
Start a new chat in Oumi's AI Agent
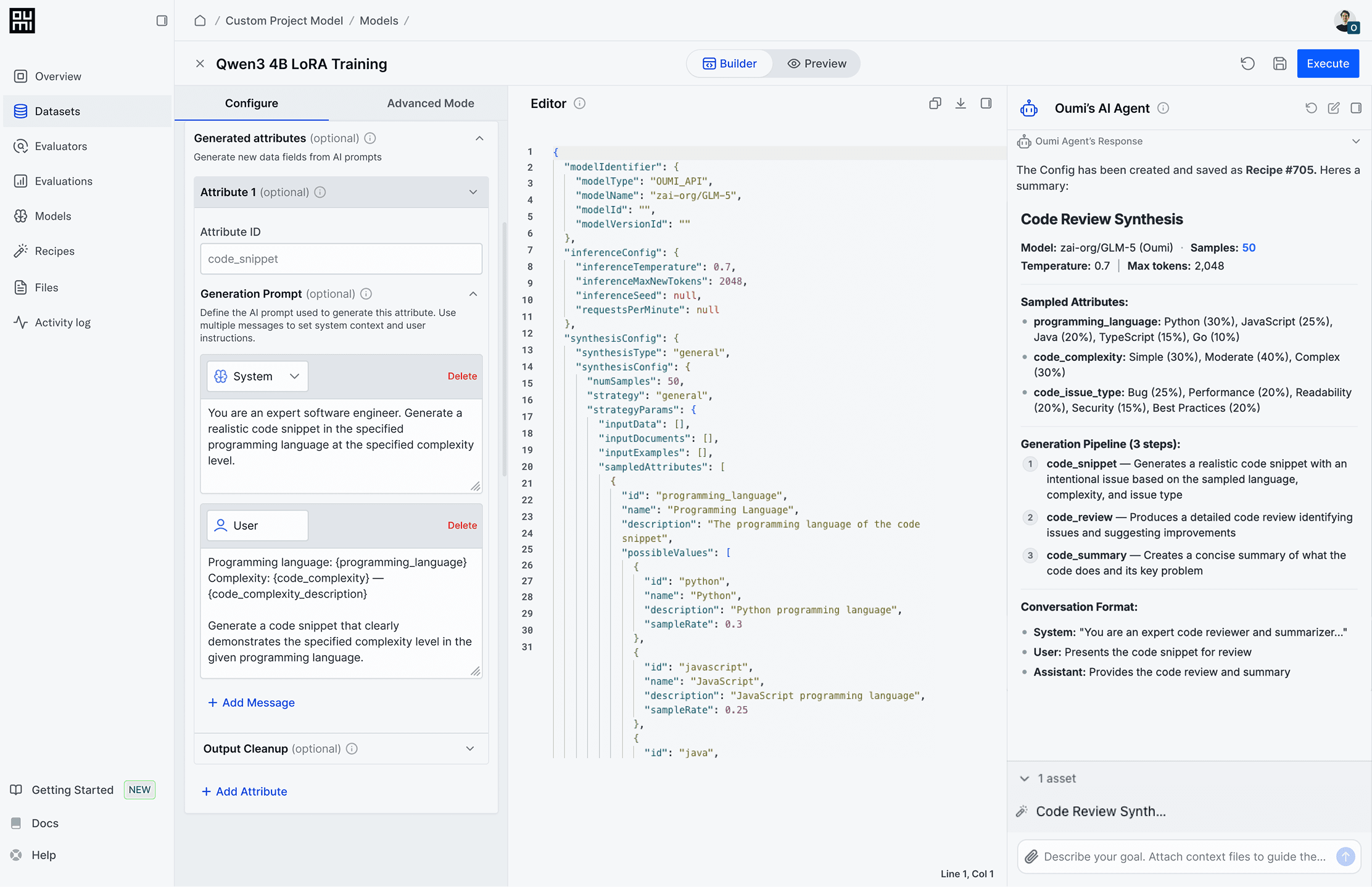coord(1333,108)
